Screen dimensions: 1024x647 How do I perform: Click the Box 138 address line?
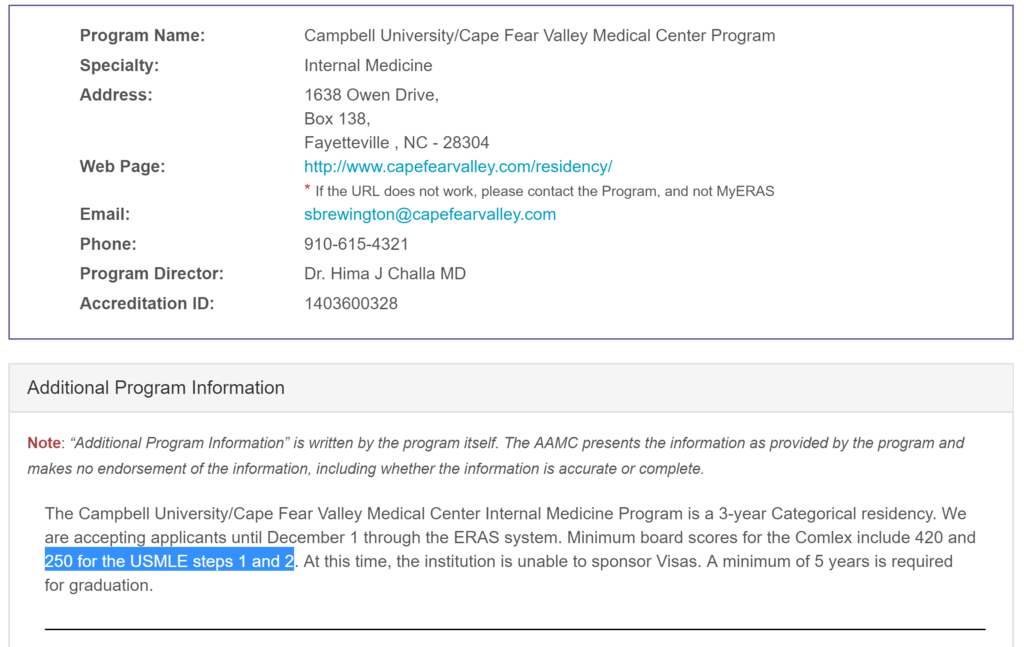click(337, 119)
